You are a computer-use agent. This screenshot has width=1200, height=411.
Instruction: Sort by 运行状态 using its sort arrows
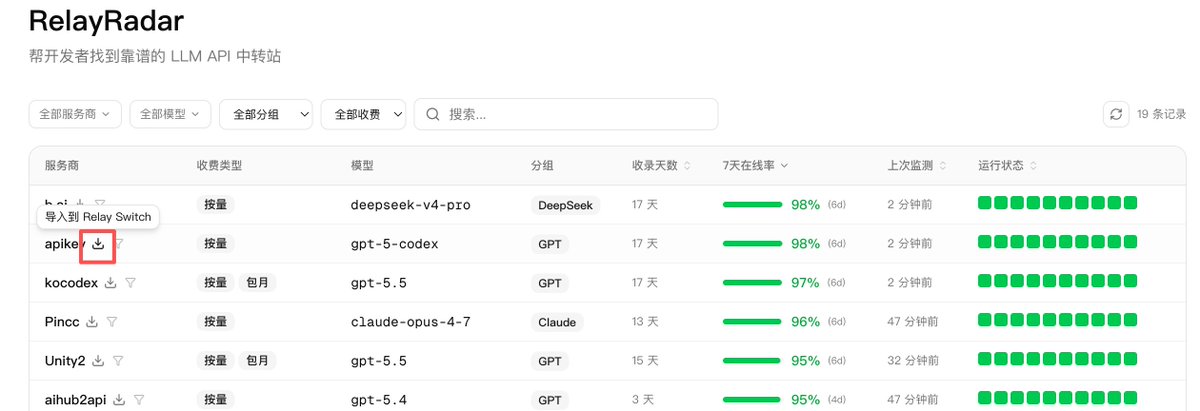(x=1033, y=165)
